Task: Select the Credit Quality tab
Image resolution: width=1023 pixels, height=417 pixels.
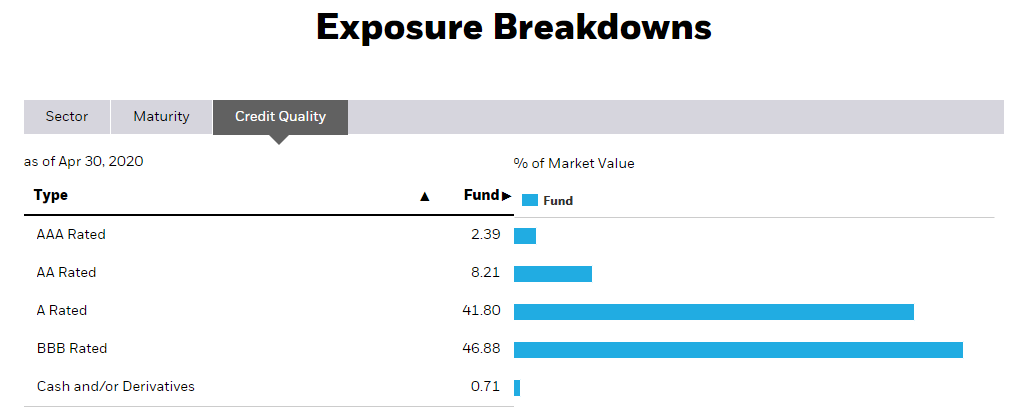Action: click(280, 117)
